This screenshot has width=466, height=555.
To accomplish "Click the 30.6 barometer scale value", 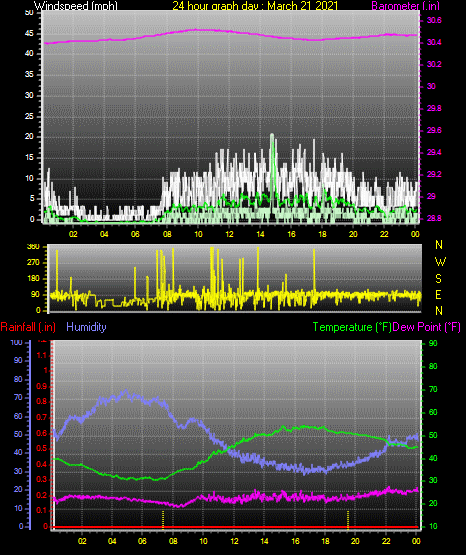I will point(434,21).
